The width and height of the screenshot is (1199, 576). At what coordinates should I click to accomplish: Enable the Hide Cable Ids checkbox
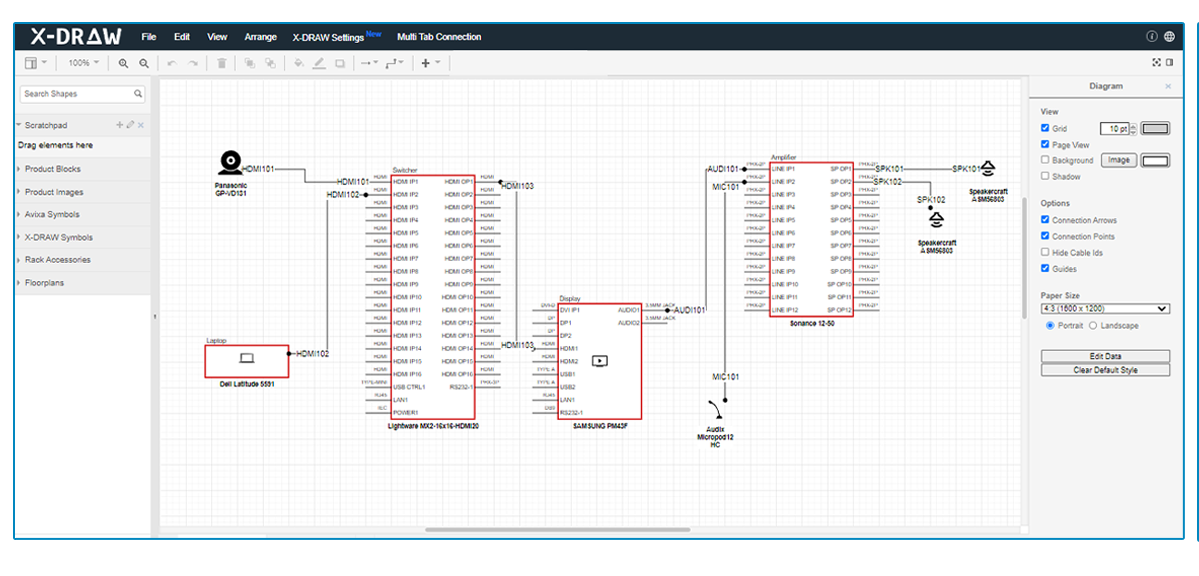click(1046, 253)
